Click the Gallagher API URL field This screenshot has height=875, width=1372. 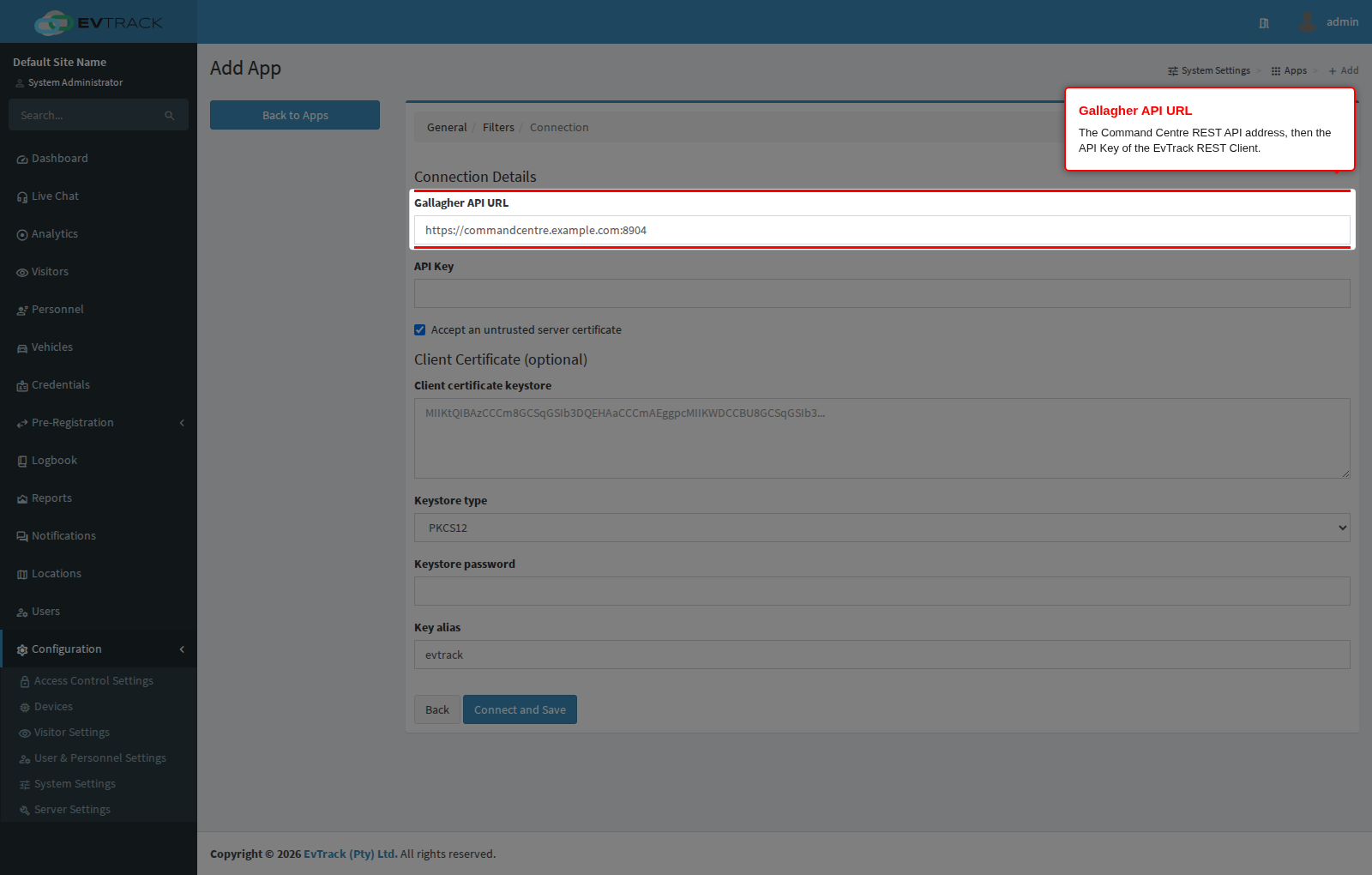tap(882, 230)
